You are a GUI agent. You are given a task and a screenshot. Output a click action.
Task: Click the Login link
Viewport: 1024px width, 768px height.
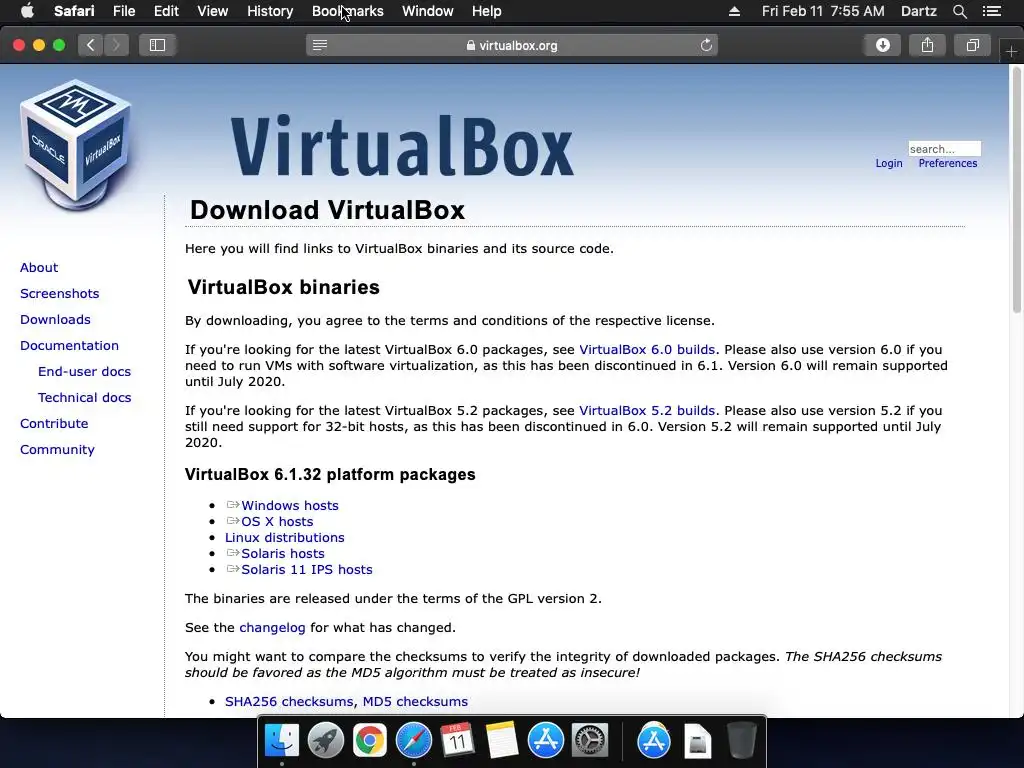[x=889, y=163]
